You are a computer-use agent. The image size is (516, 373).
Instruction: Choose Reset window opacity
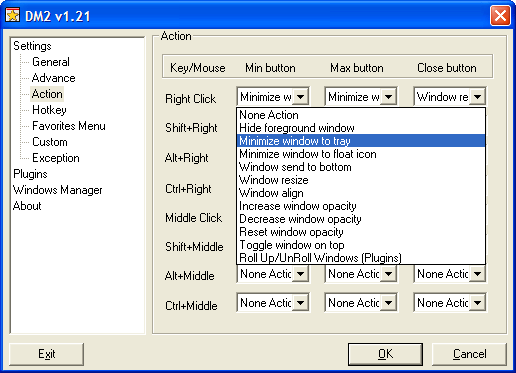tap(361, 232)
